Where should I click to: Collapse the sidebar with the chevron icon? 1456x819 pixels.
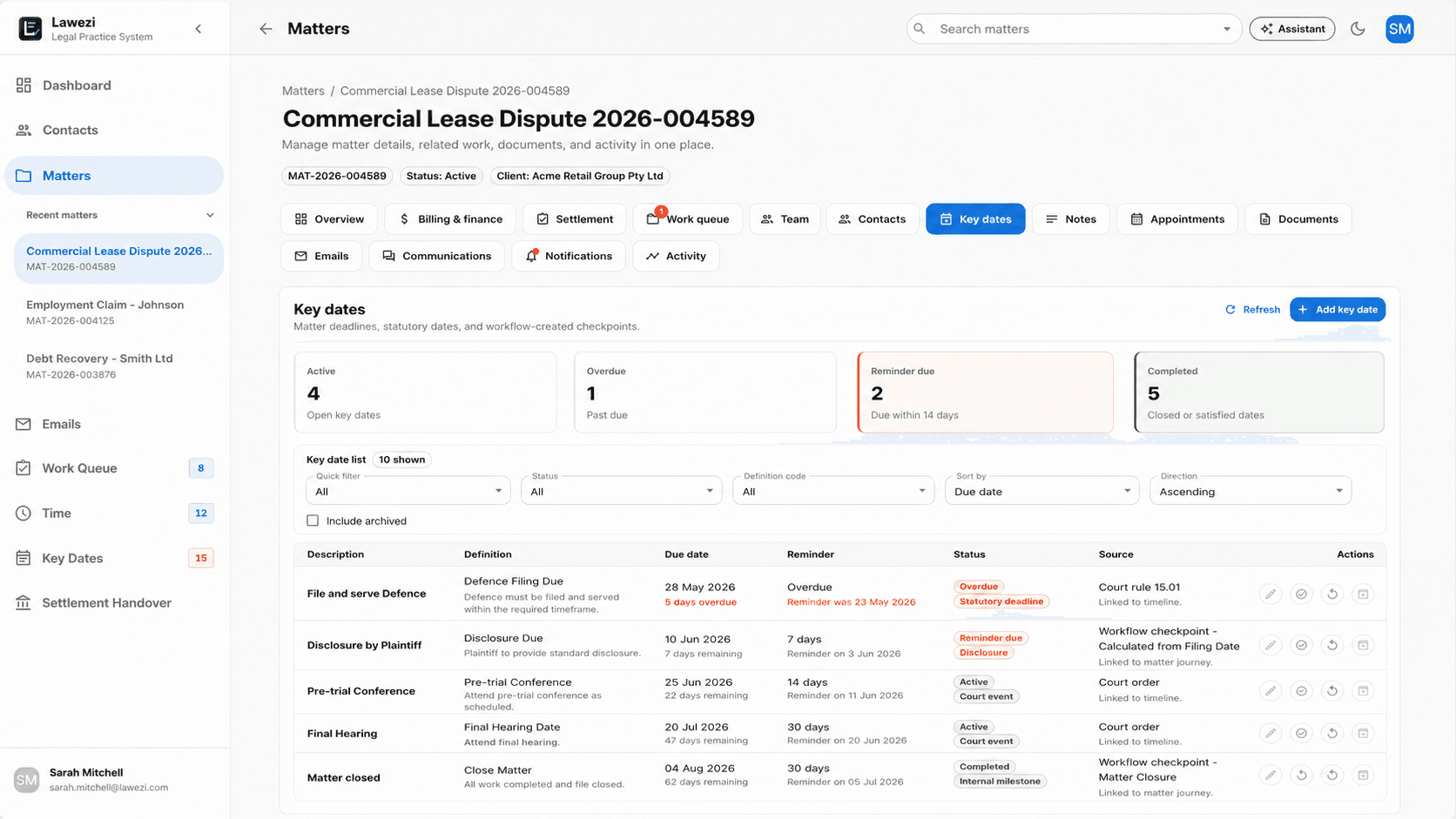pyautogui.click(x=199, y=29)
